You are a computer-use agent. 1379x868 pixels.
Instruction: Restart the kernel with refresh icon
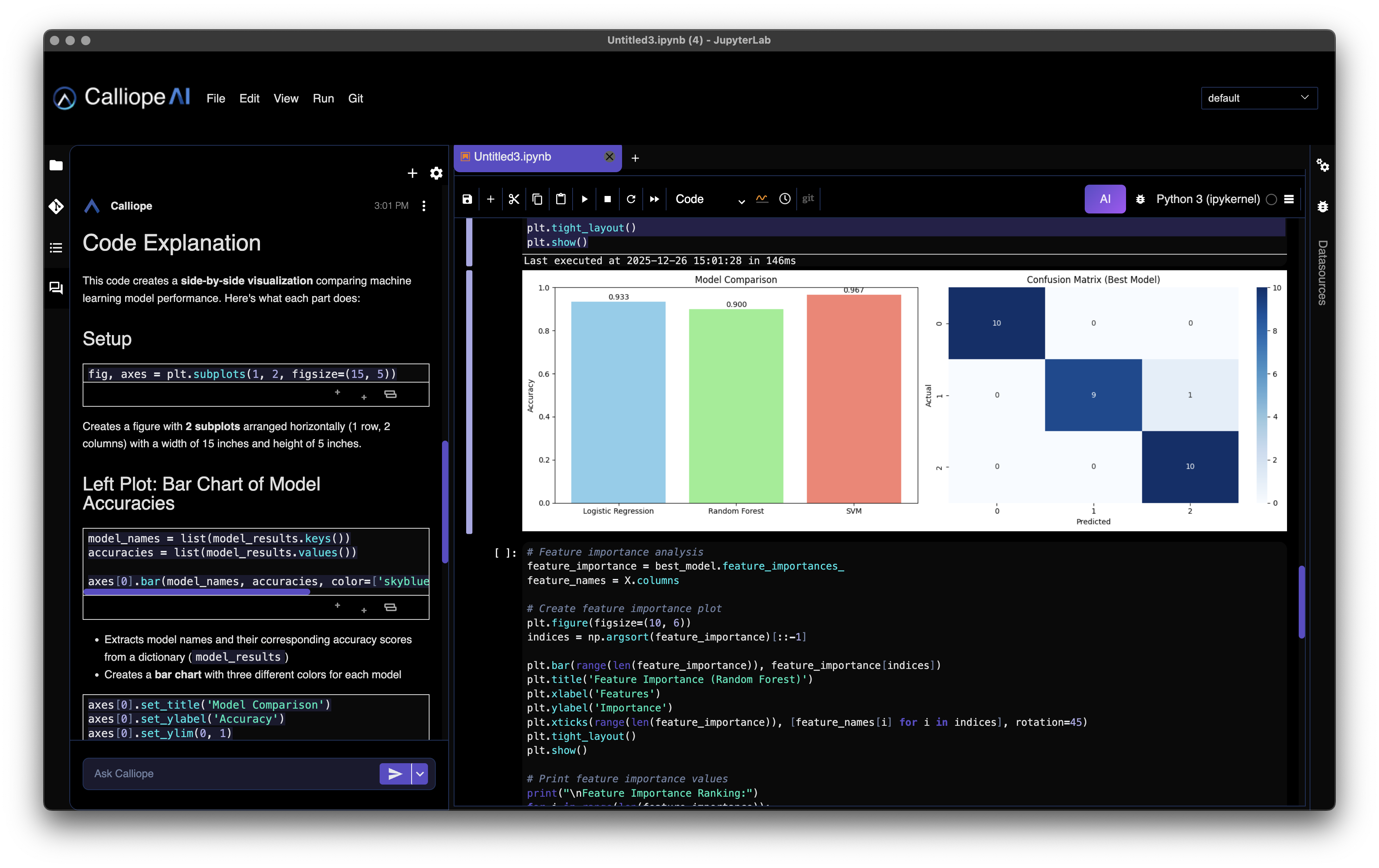tap(631, 199)
